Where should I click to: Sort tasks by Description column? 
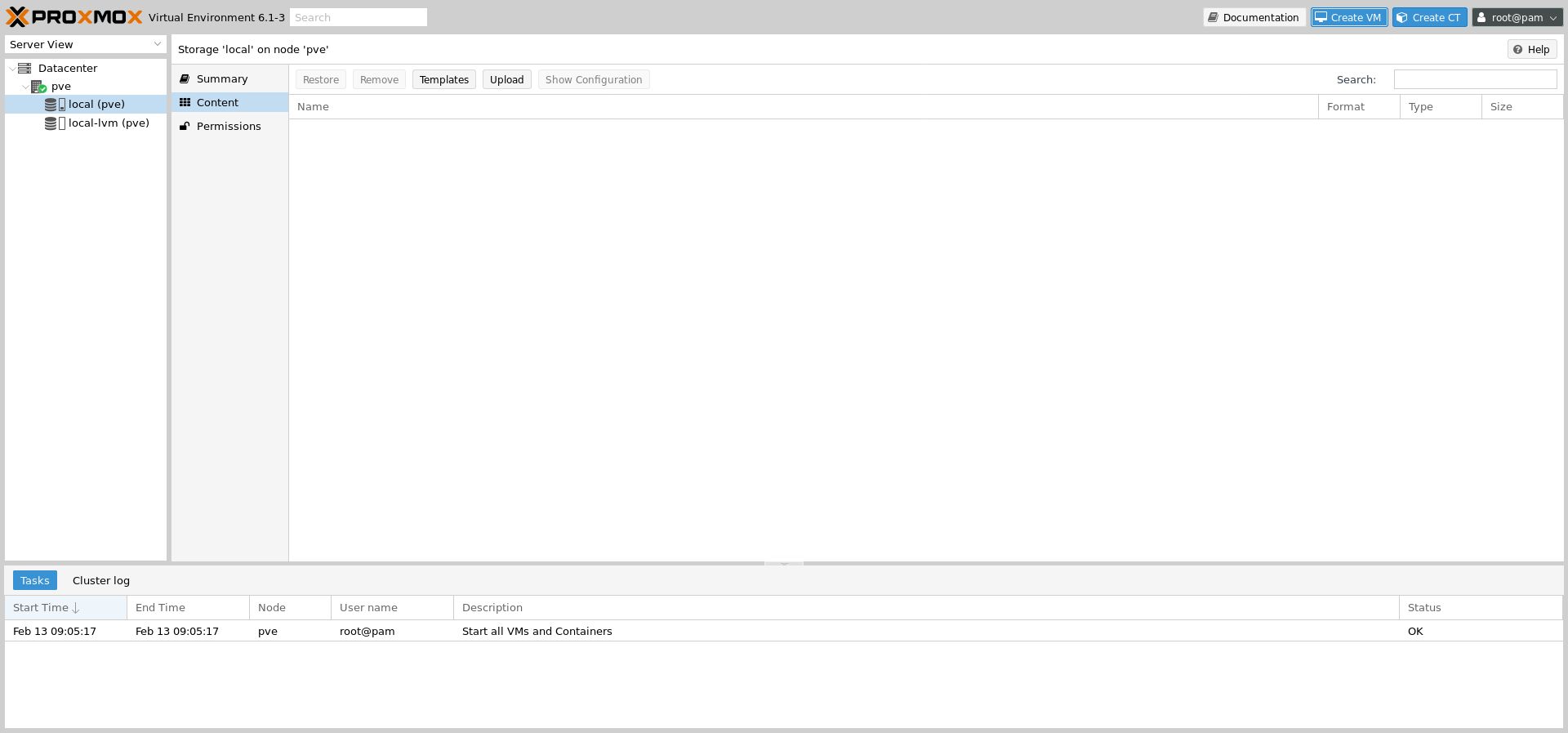pos(926,608)
